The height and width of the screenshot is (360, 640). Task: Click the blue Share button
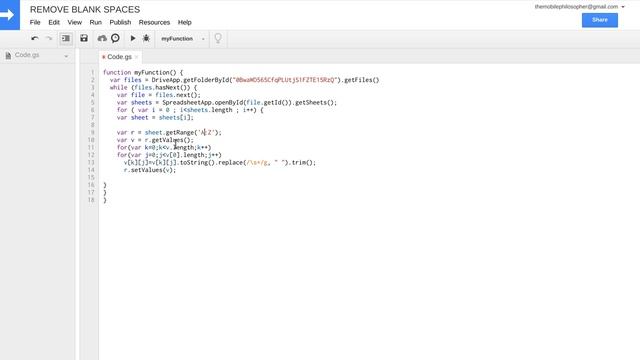click(x=600, y=20)
